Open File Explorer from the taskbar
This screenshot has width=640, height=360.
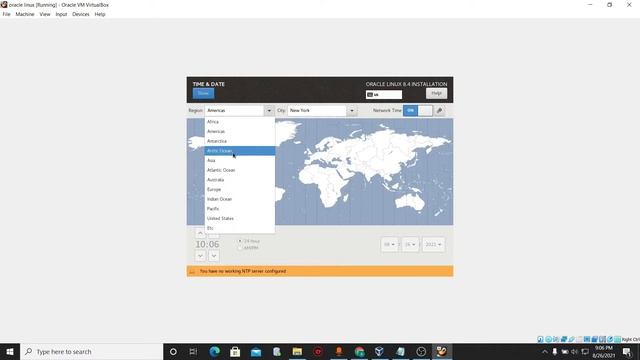297,351
